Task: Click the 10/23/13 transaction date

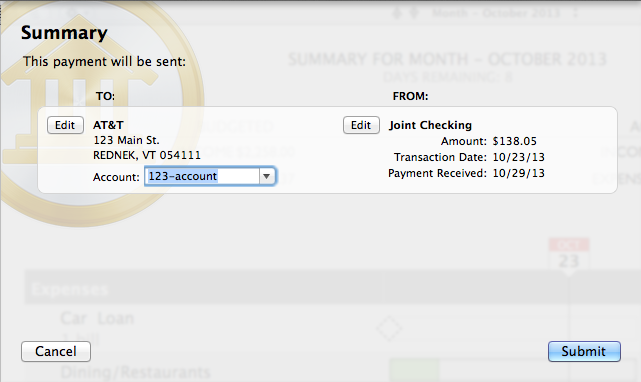Action: [518, 157]
